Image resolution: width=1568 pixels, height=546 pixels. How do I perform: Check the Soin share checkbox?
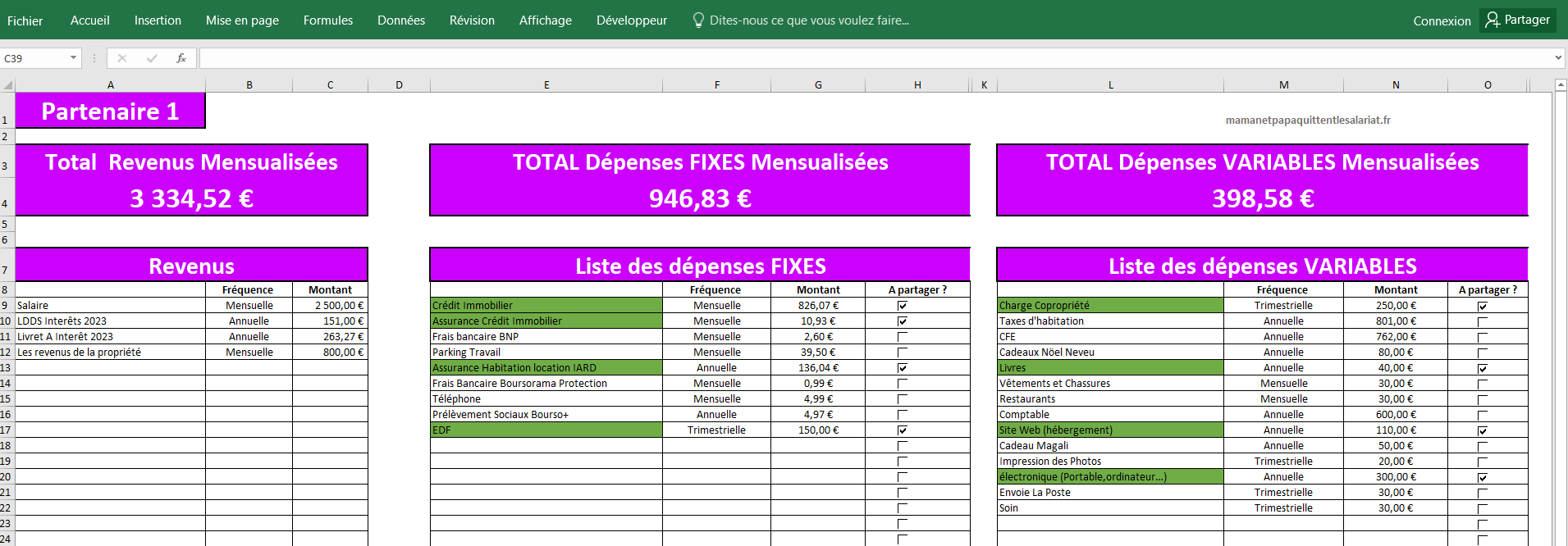pyautogui.click(x=1483, y=509)
